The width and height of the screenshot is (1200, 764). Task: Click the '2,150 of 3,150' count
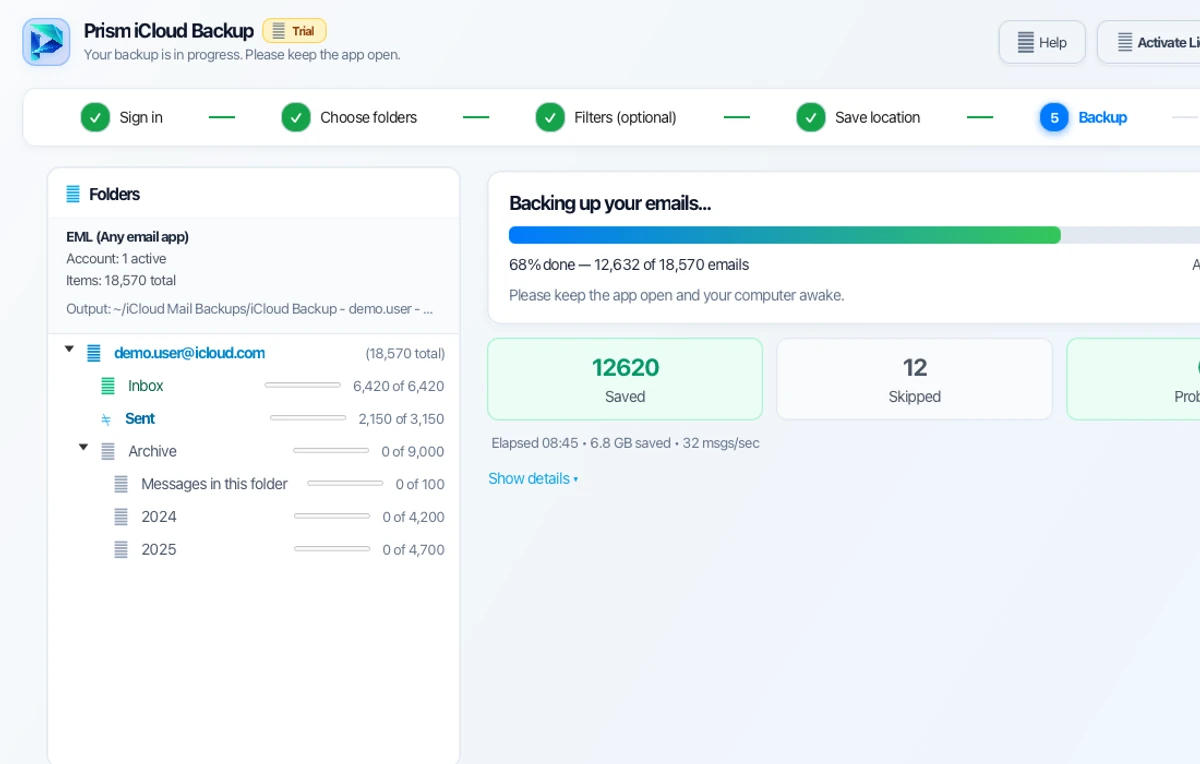coord(402,419)
